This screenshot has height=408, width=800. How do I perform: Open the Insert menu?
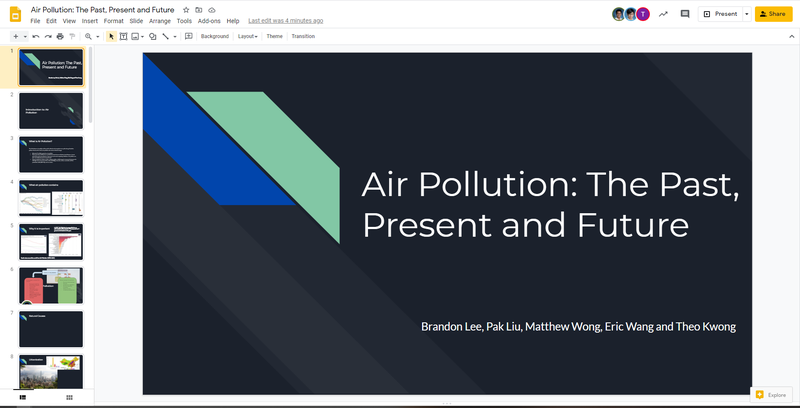(x=90, y=21)
